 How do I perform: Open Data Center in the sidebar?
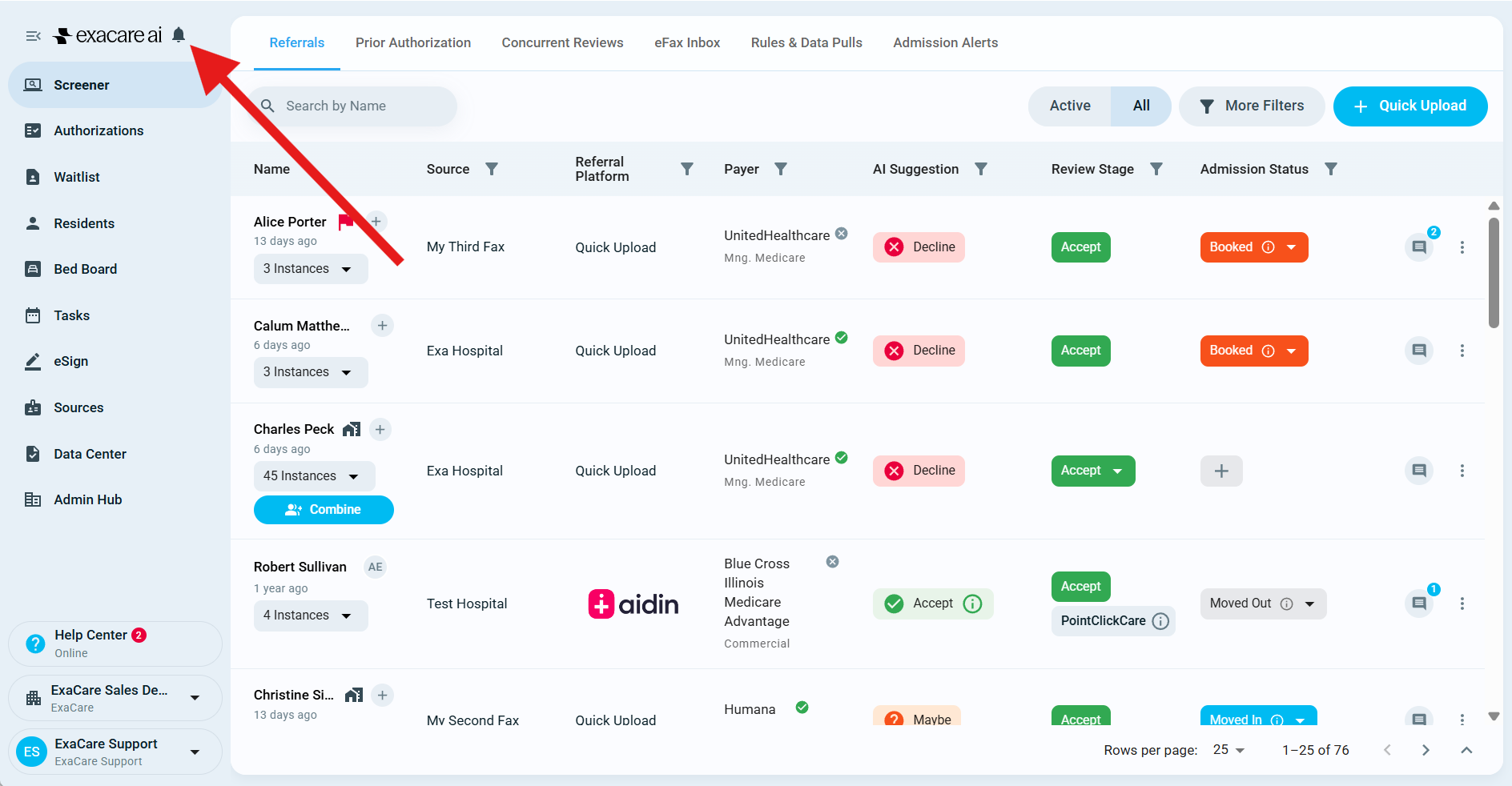(x=115, y=454)
